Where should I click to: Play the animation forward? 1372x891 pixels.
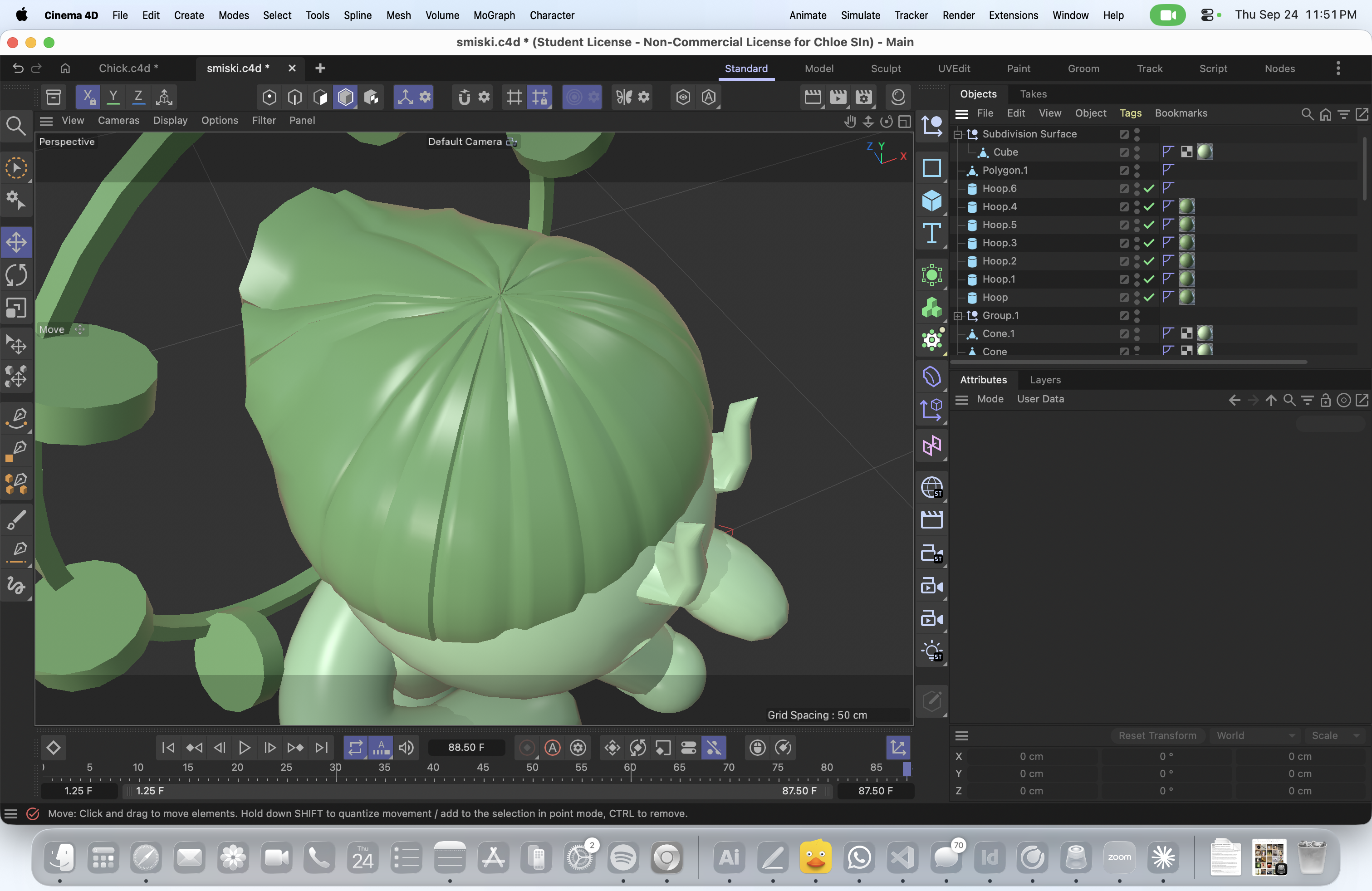tap(245, 748)
